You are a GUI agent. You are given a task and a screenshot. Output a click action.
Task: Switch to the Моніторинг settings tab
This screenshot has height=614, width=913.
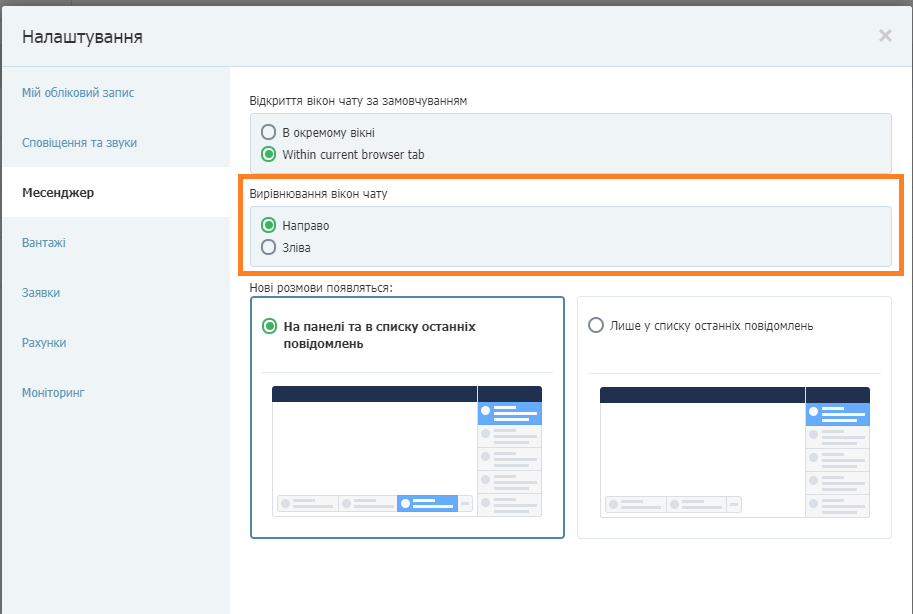point(53,393)
